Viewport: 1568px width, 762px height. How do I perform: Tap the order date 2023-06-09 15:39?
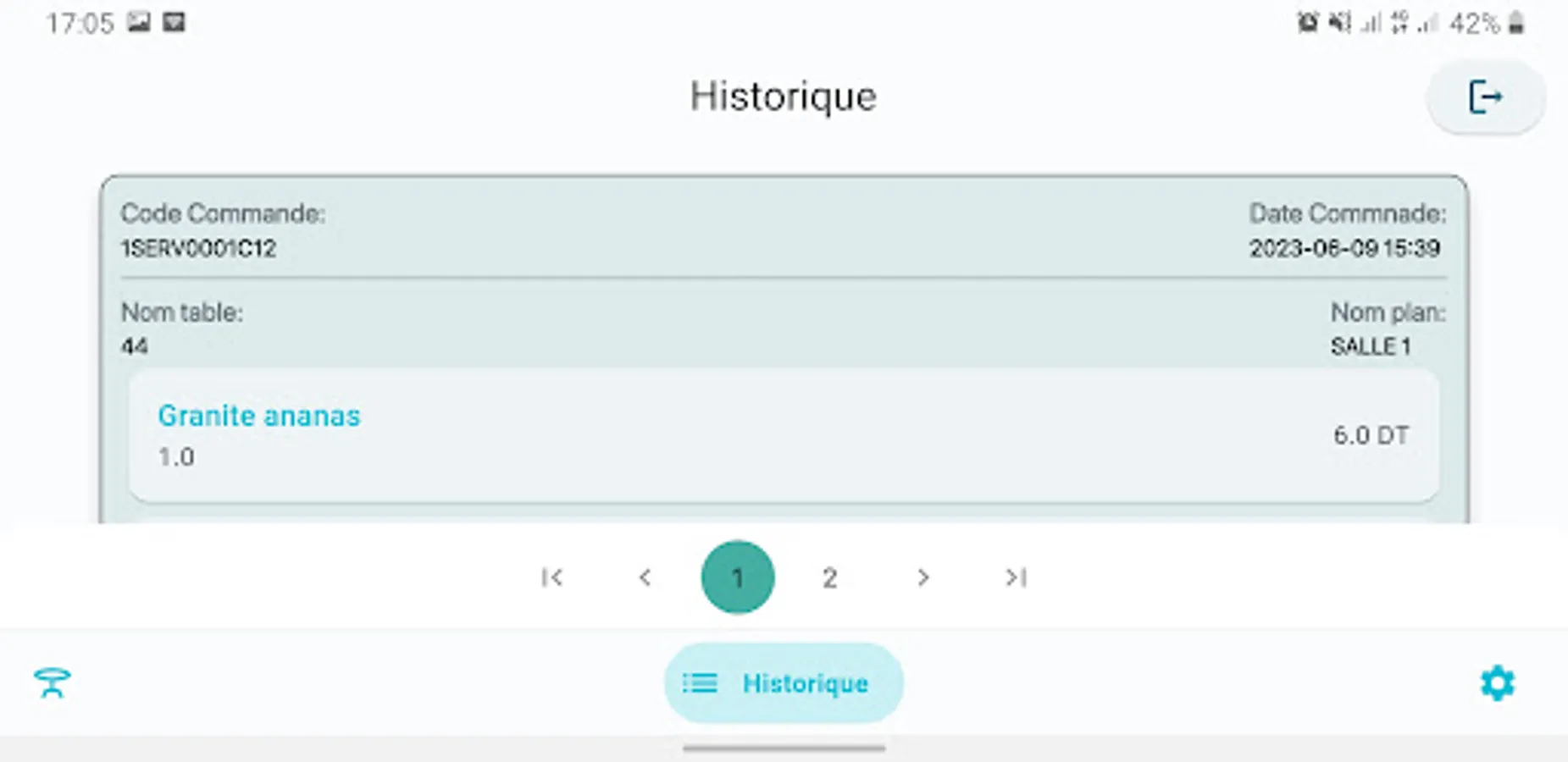[1344, 248]
